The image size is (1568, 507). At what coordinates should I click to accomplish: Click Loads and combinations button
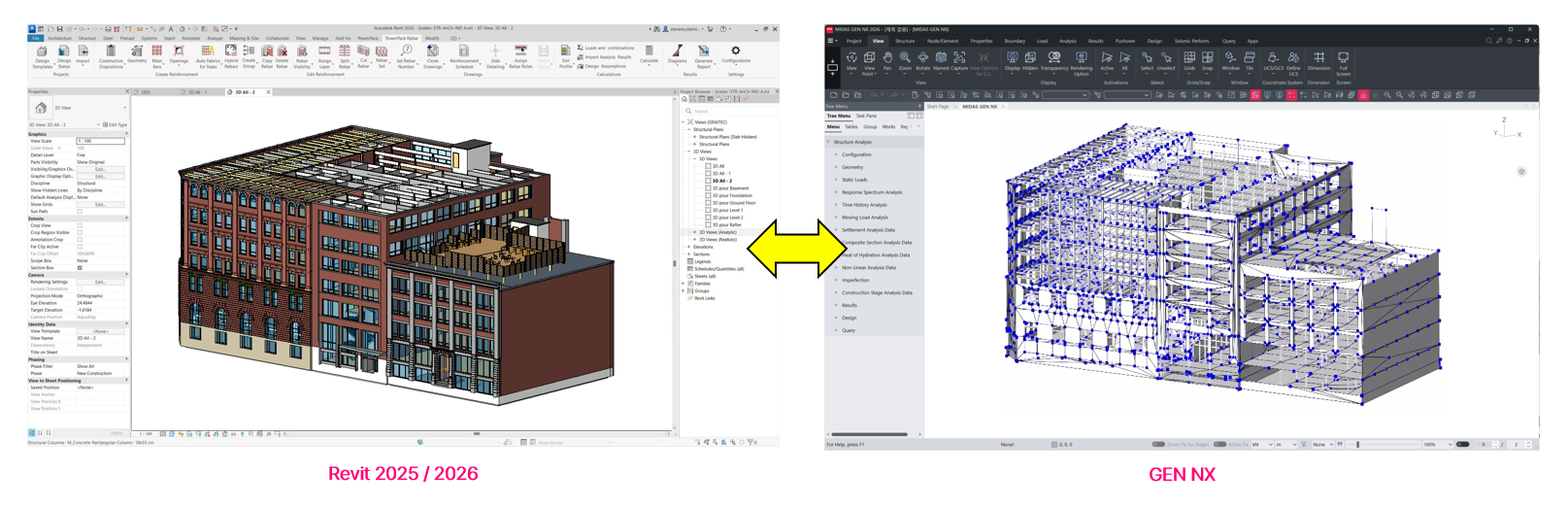coord(606,48)
